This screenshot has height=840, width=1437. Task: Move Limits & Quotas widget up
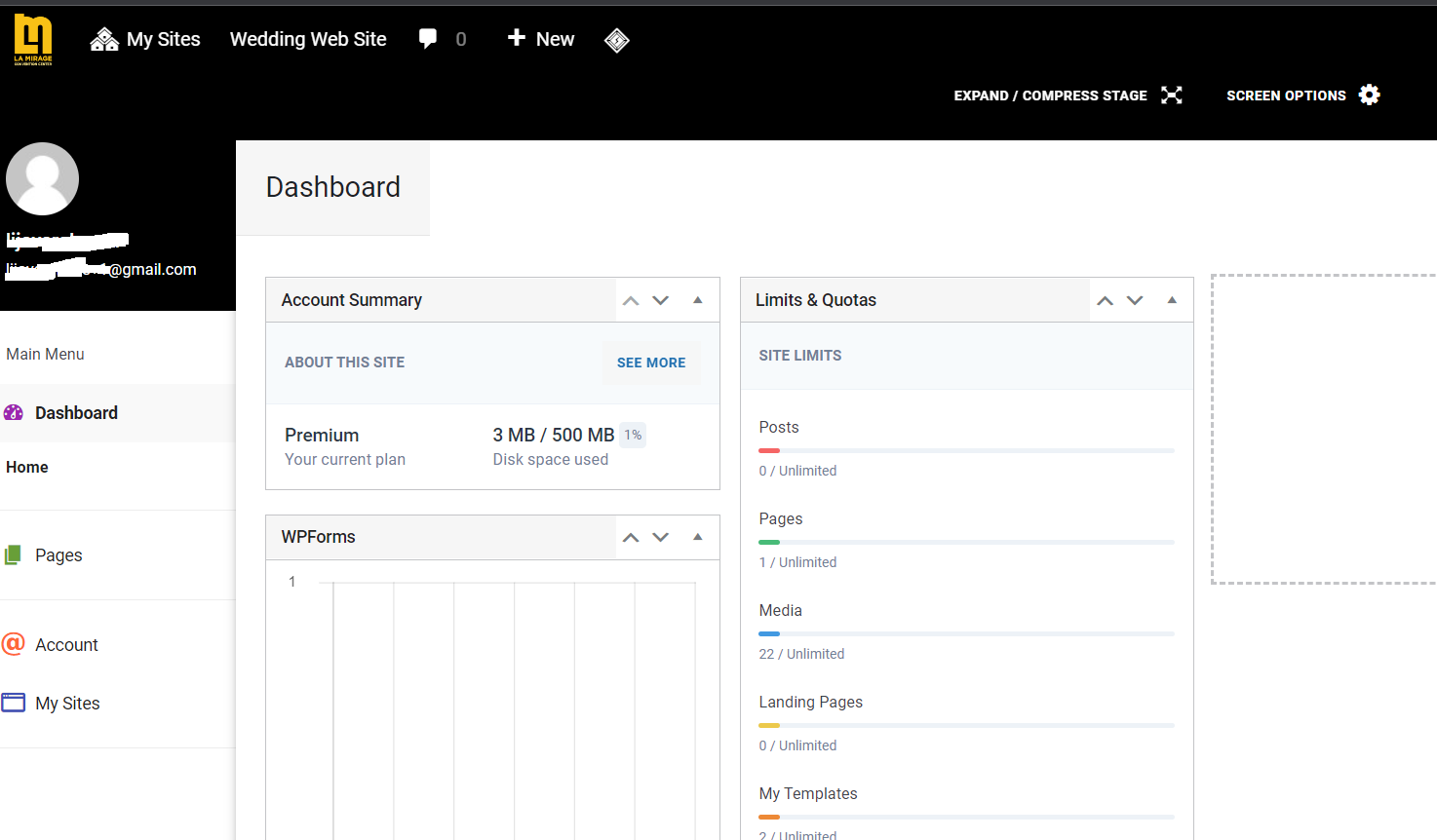1105,300
